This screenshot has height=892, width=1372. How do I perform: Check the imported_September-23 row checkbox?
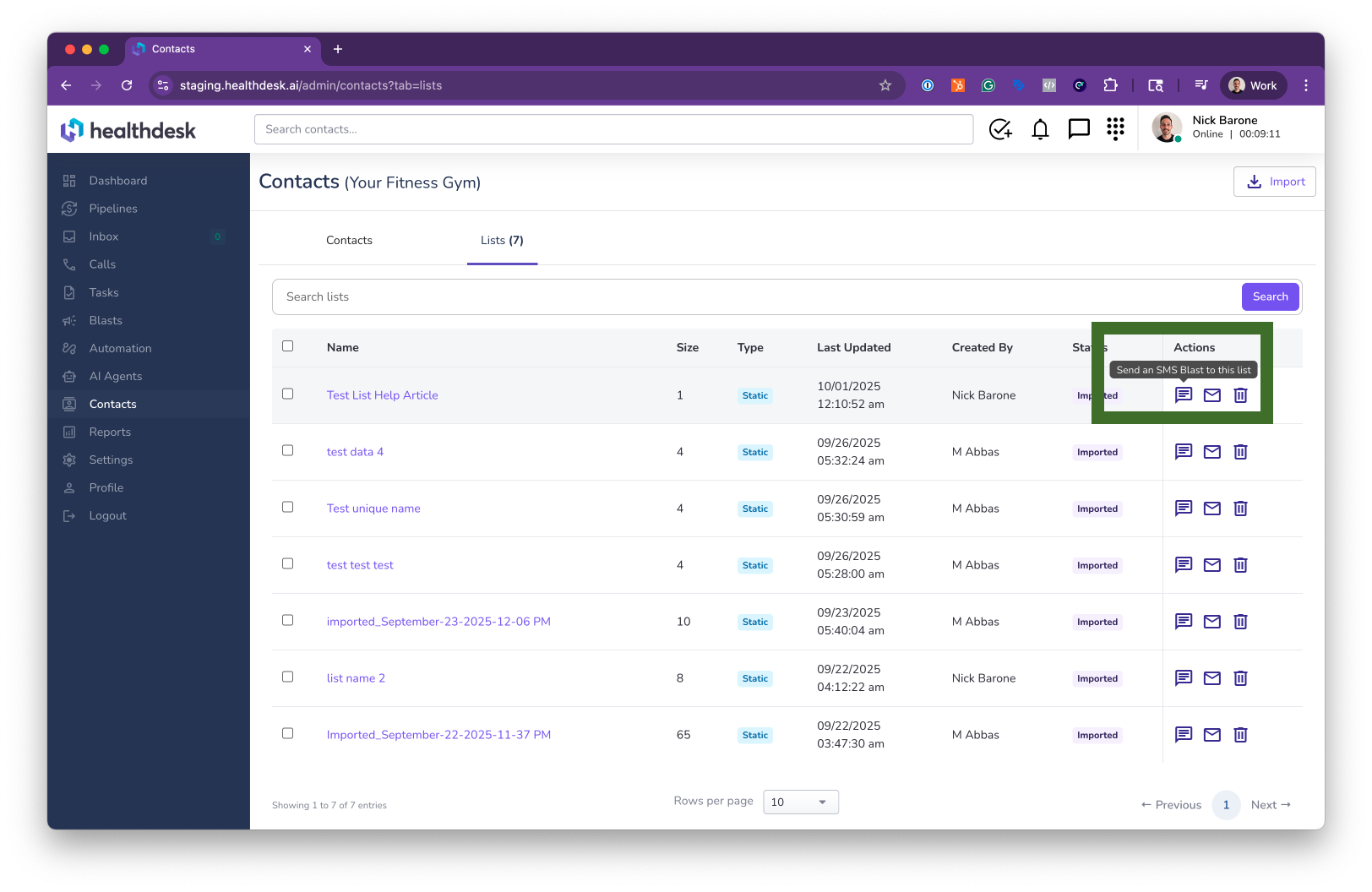[288, 621]
